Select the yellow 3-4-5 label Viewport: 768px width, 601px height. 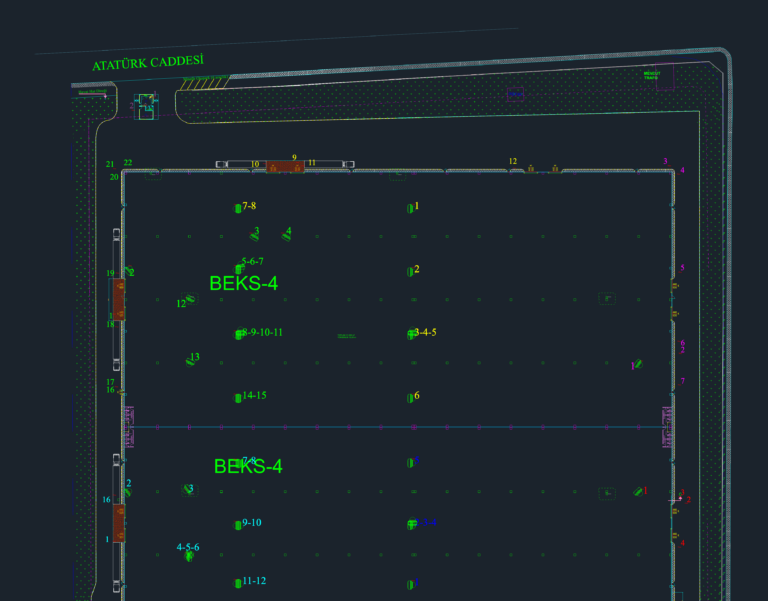click(425, 332)
